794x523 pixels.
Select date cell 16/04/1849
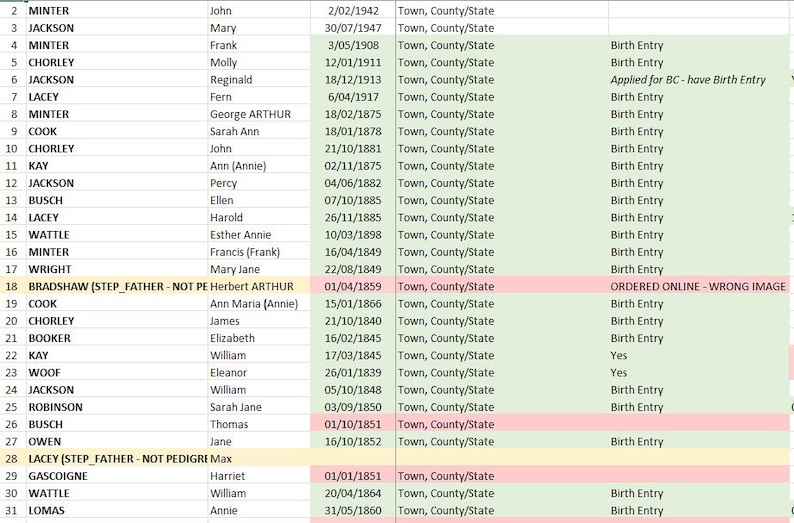pyautogui.click(x=353, y=252)
